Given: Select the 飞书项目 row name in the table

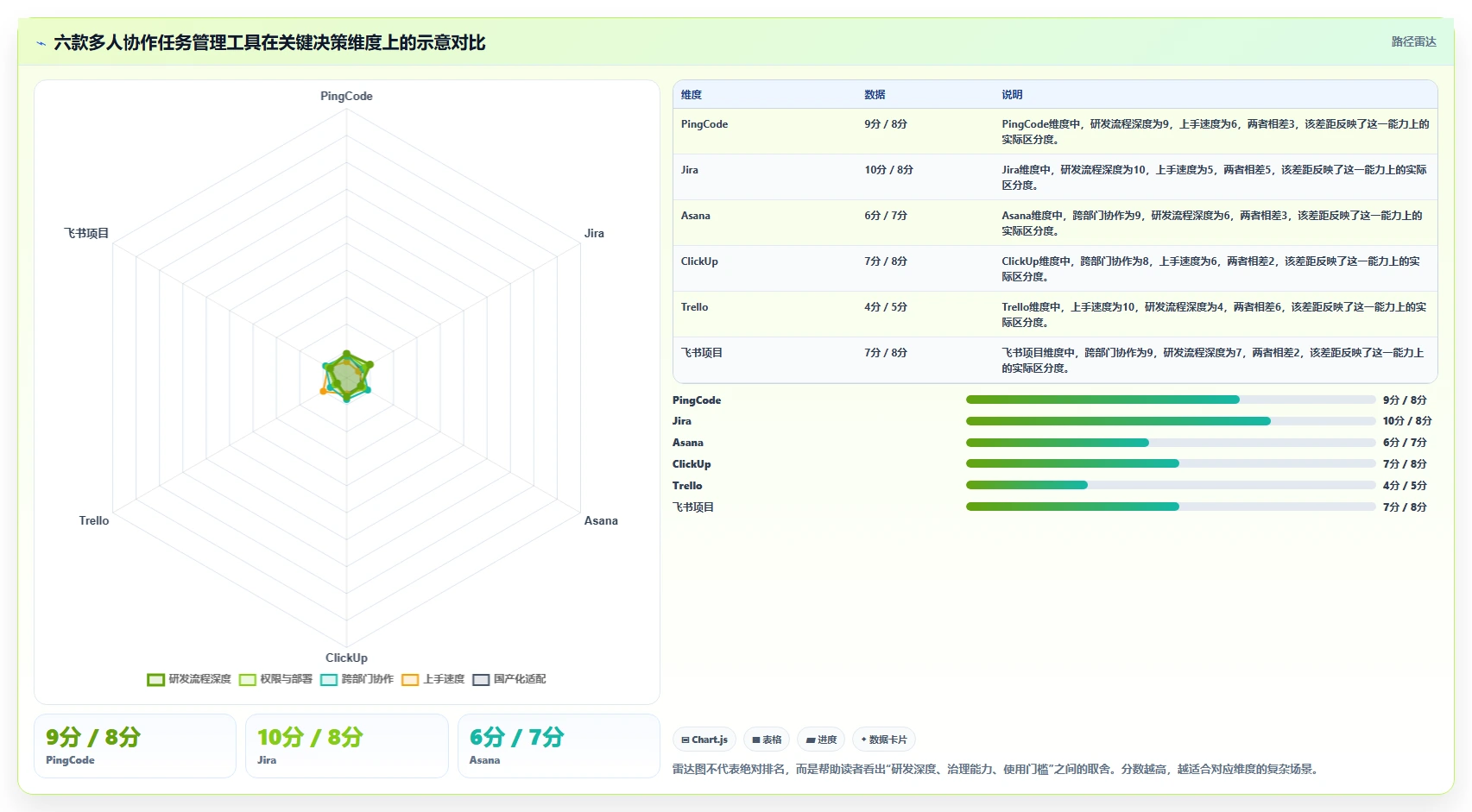Looking at the screenshot, I should (x=702, y=353).
